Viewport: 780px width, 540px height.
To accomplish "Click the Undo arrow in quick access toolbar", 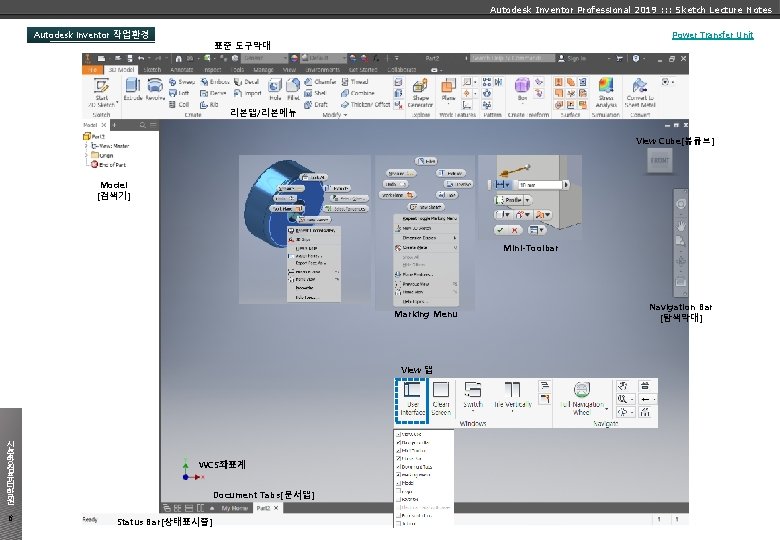I will coord(141,58).
